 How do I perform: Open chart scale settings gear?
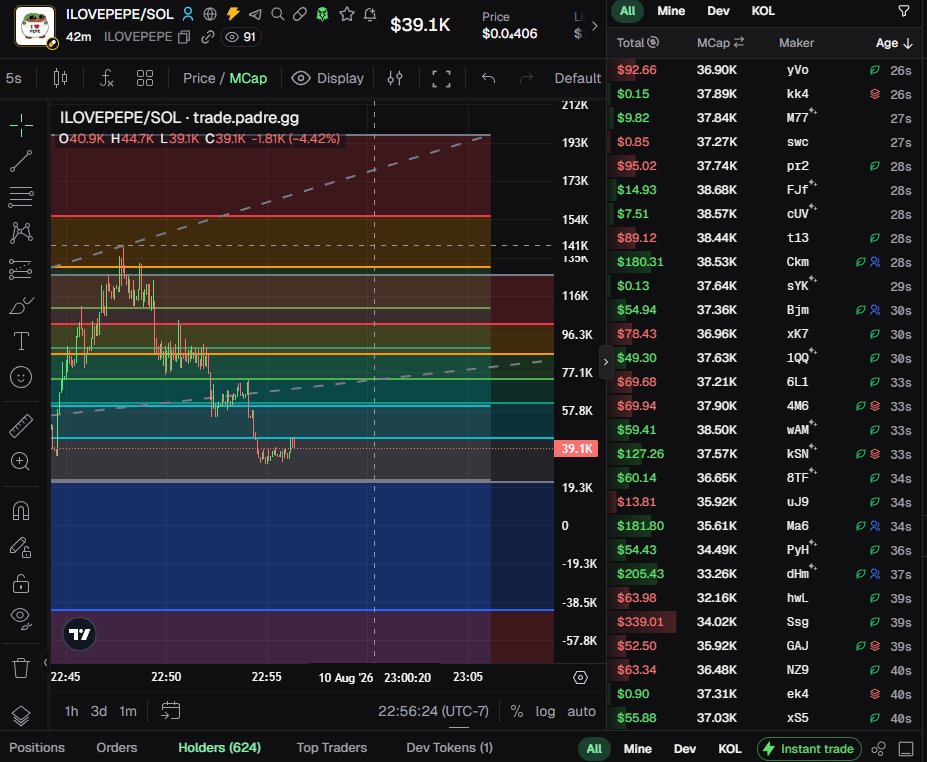[x=581, y=677]
